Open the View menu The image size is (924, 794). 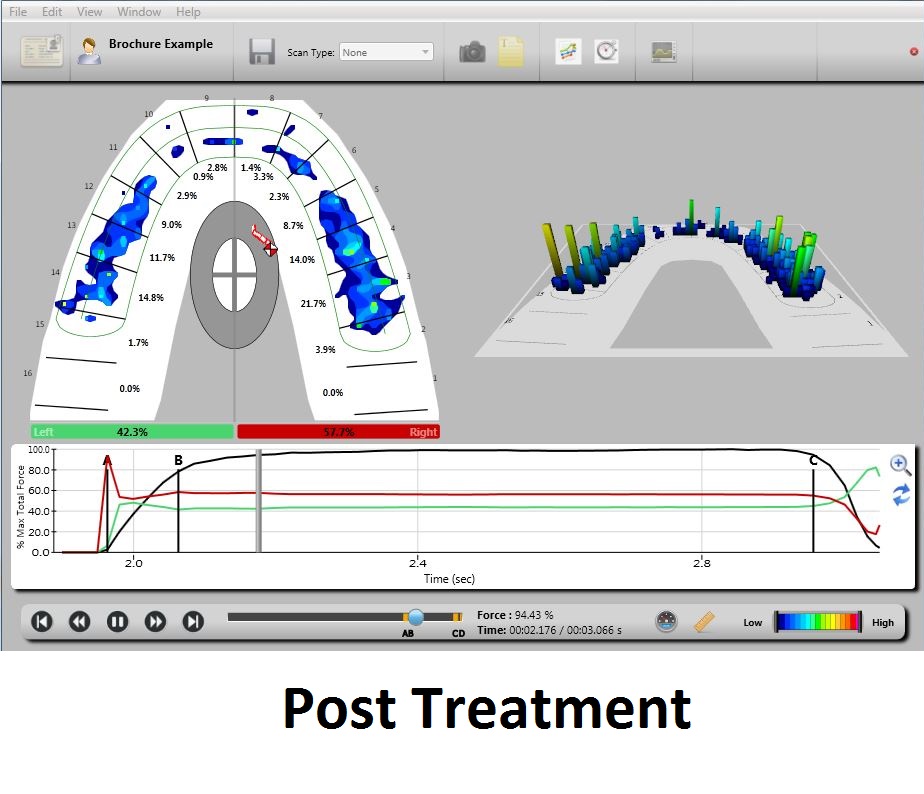tap(90, 12)
